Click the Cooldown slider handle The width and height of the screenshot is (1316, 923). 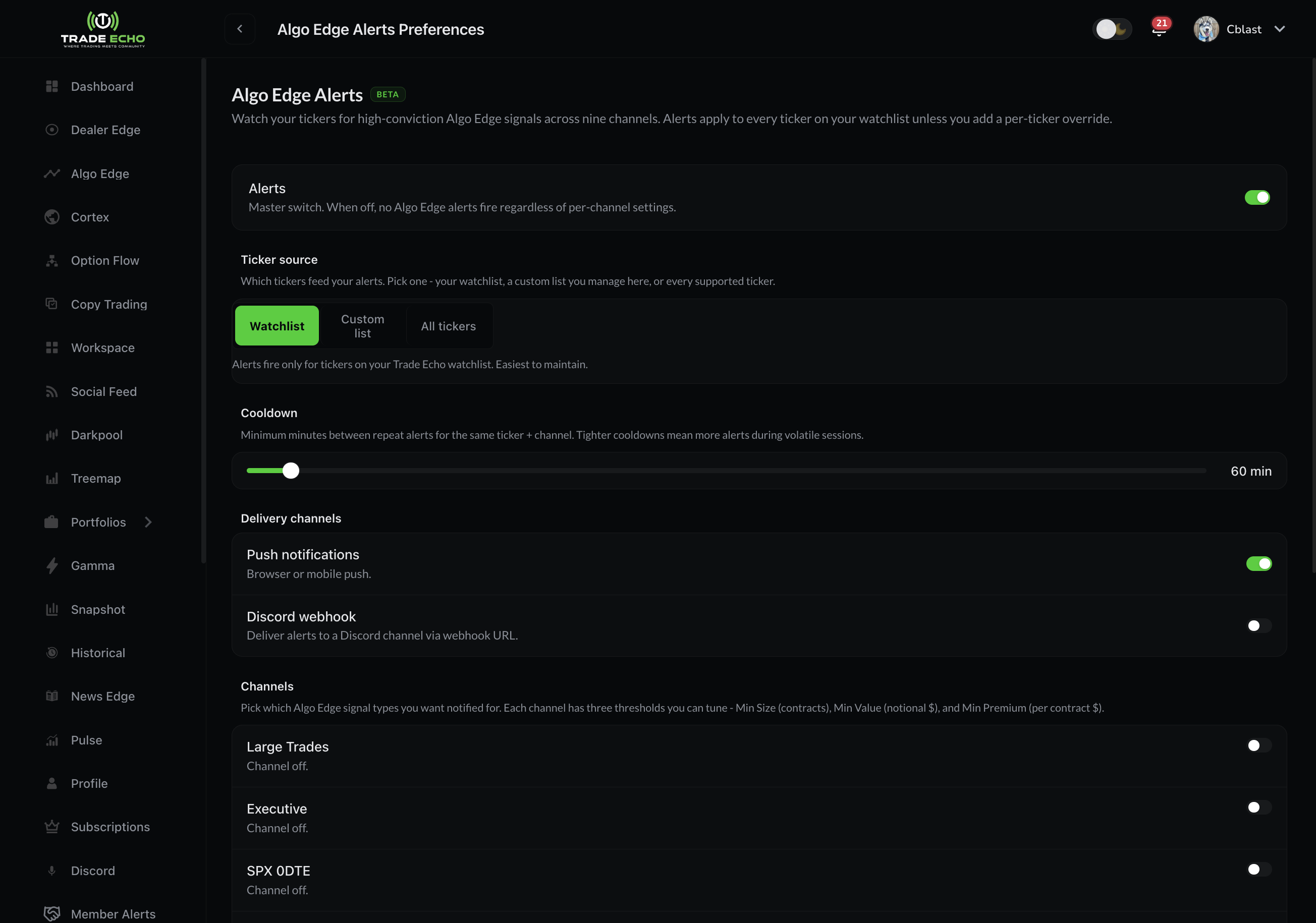(x=291, y=471)
